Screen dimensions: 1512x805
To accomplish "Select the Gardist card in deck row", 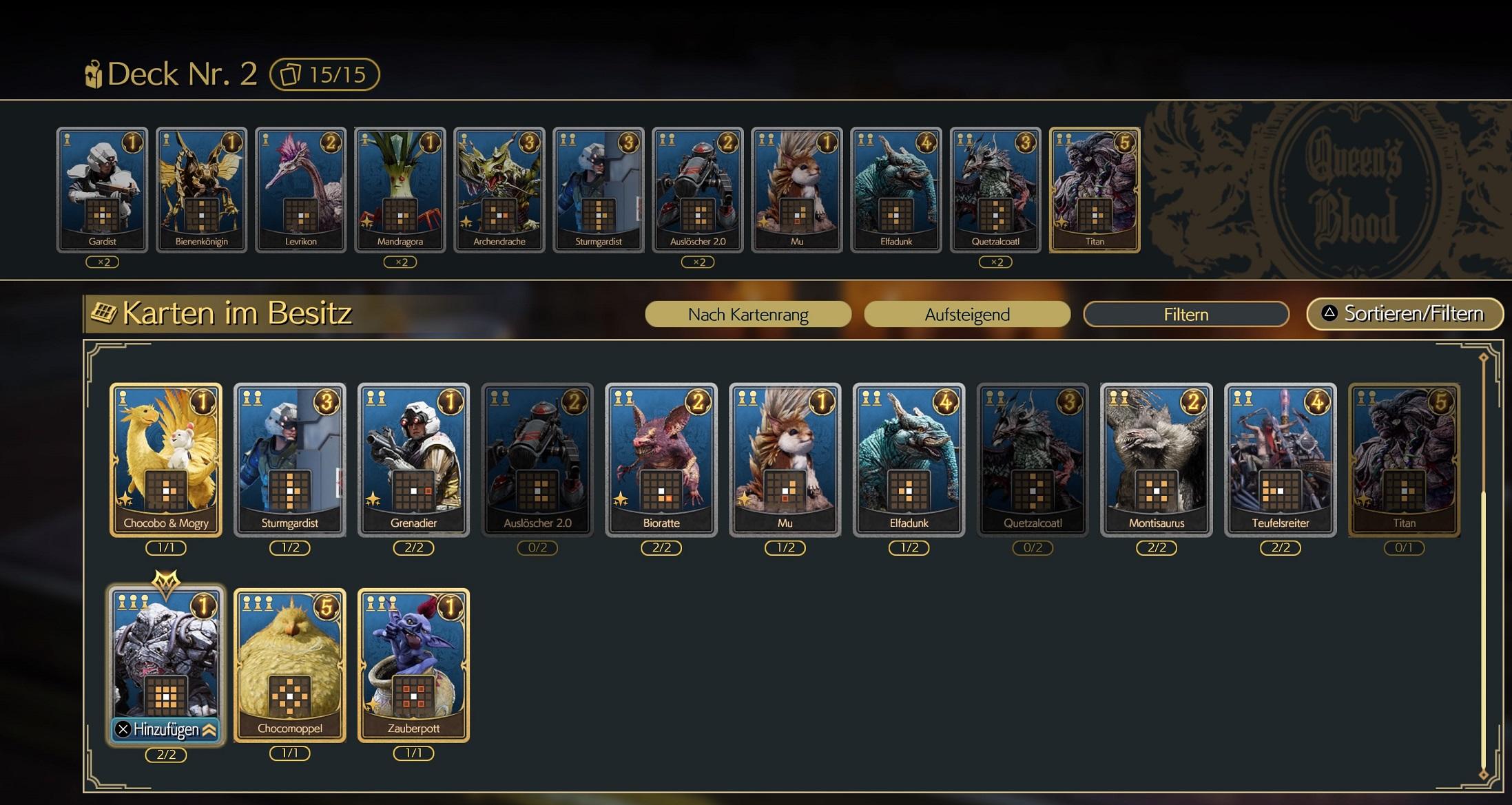I will point(102,190).
